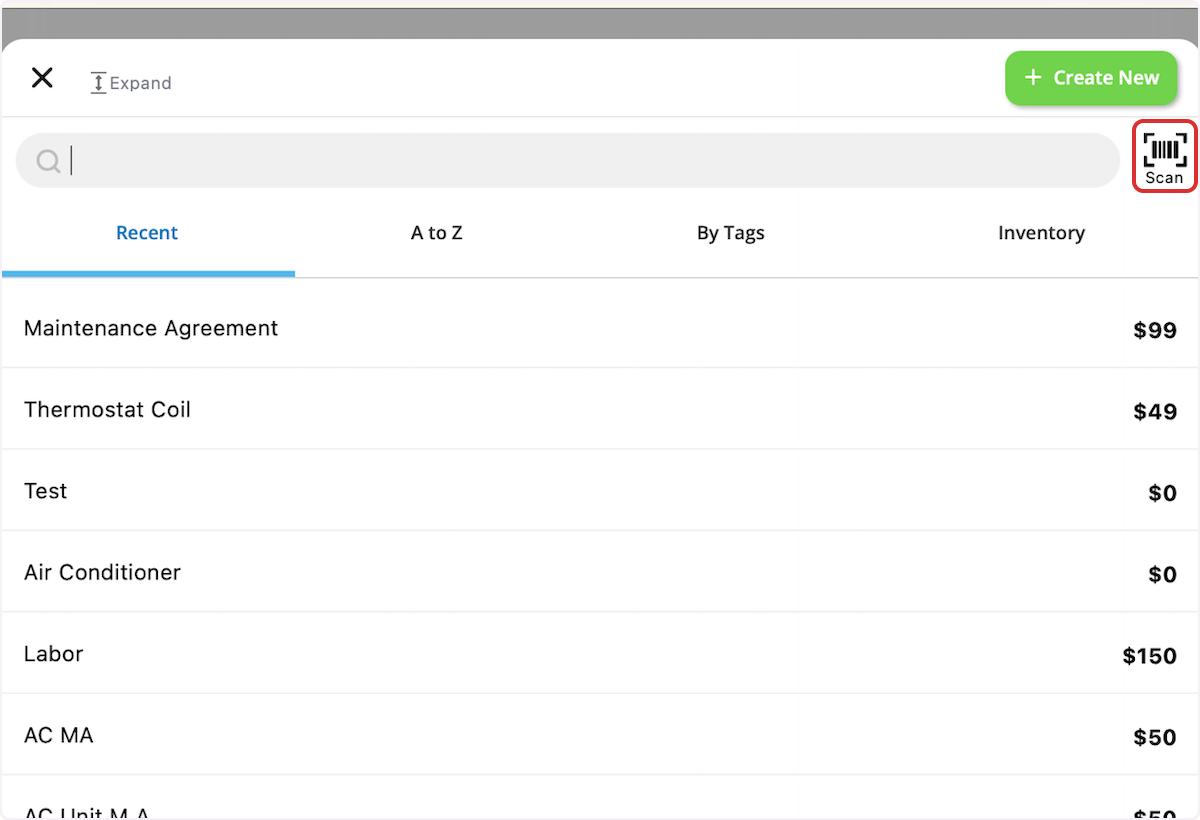Click the $49 price value
This screenshot has height=820, width=1200.
1155,412
